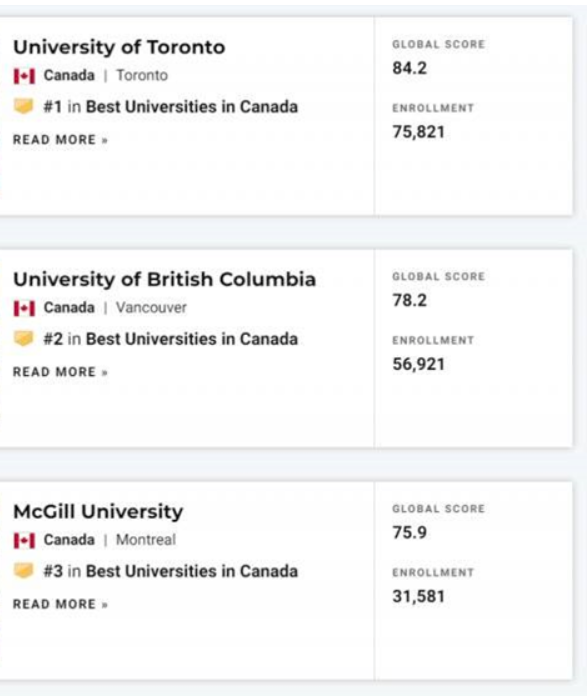Click the gold badge icon next to #2 ranking

click(24, 339)
